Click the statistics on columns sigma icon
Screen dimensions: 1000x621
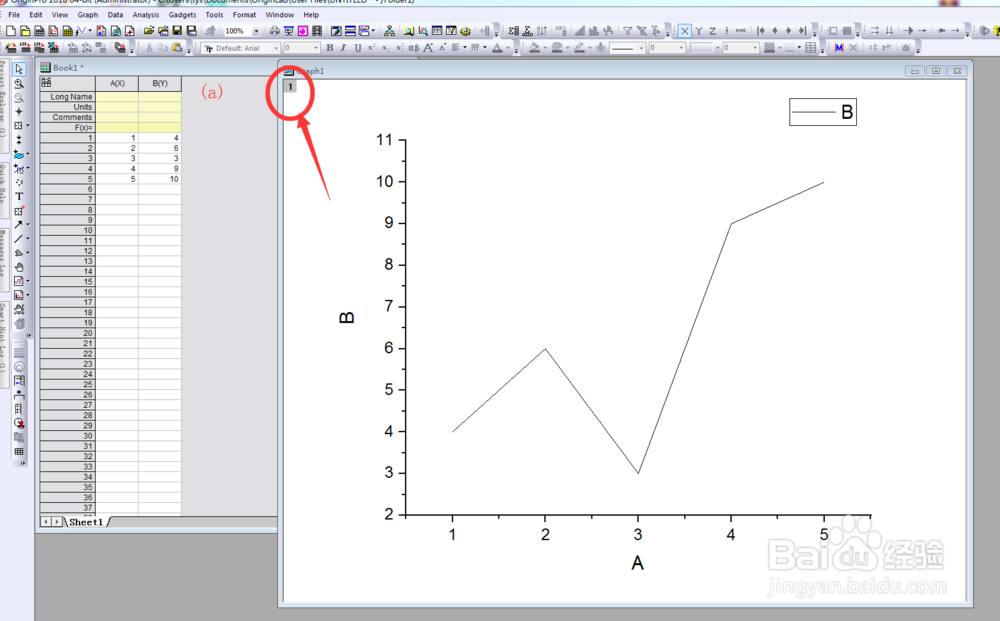click(513, 31)
